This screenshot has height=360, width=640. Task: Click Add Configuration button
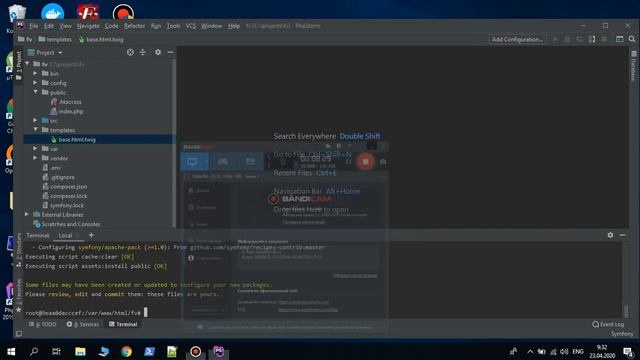[517, 39]
